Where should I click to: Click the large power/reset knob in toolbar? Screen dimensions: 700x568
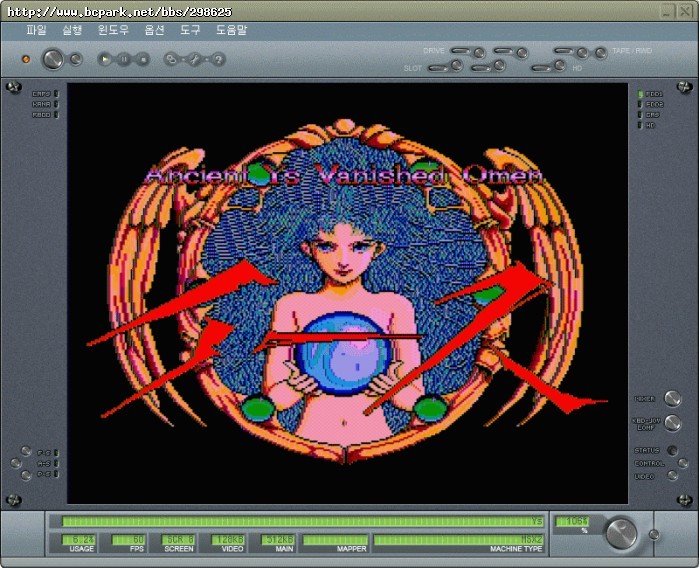click(53, 59)
